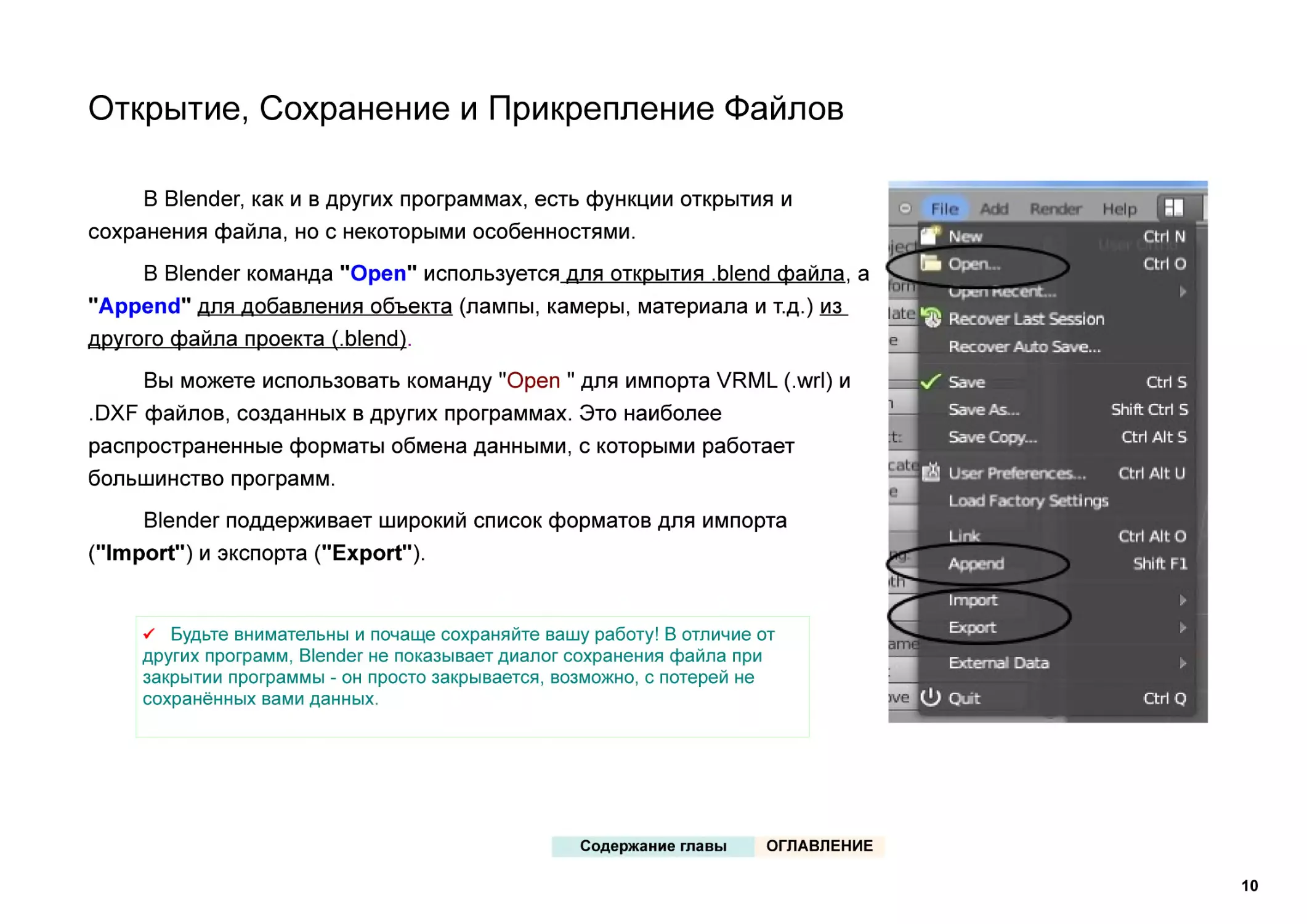The height and width of the screenshot is (924, 1307).
Task: Click the Ctrl O shortcut text
Action: 1164,264
